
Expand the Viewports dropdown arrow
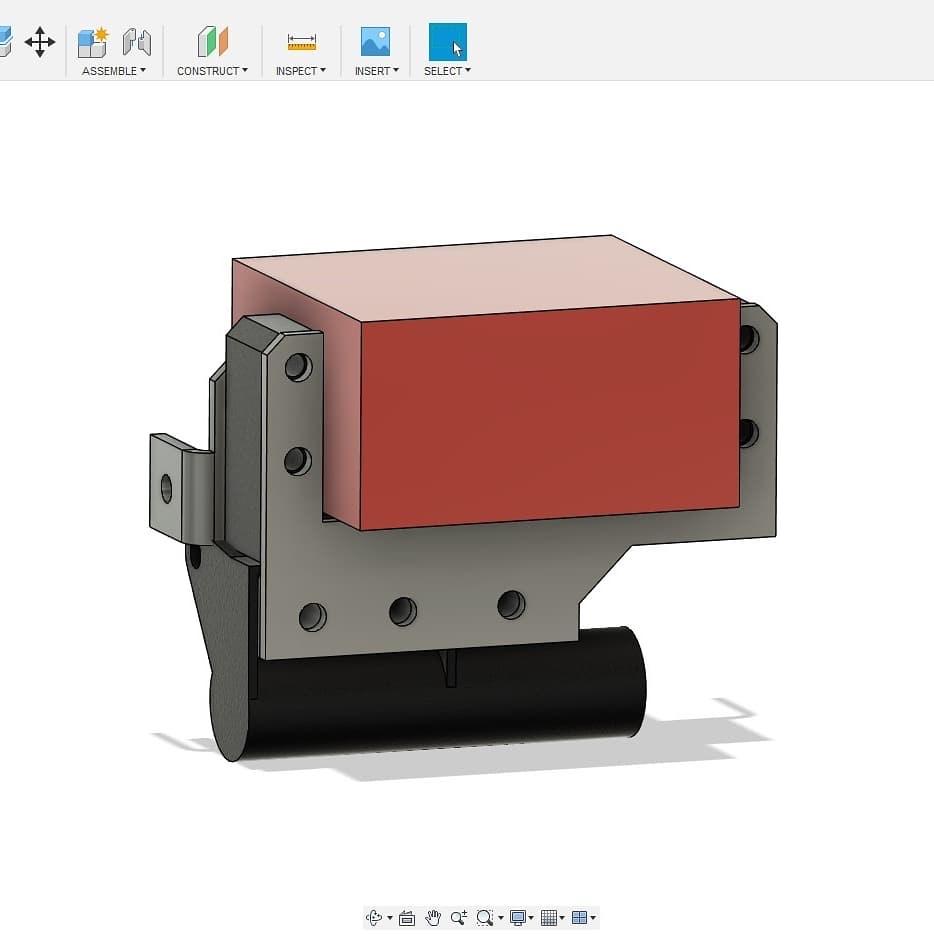point(593,918)
